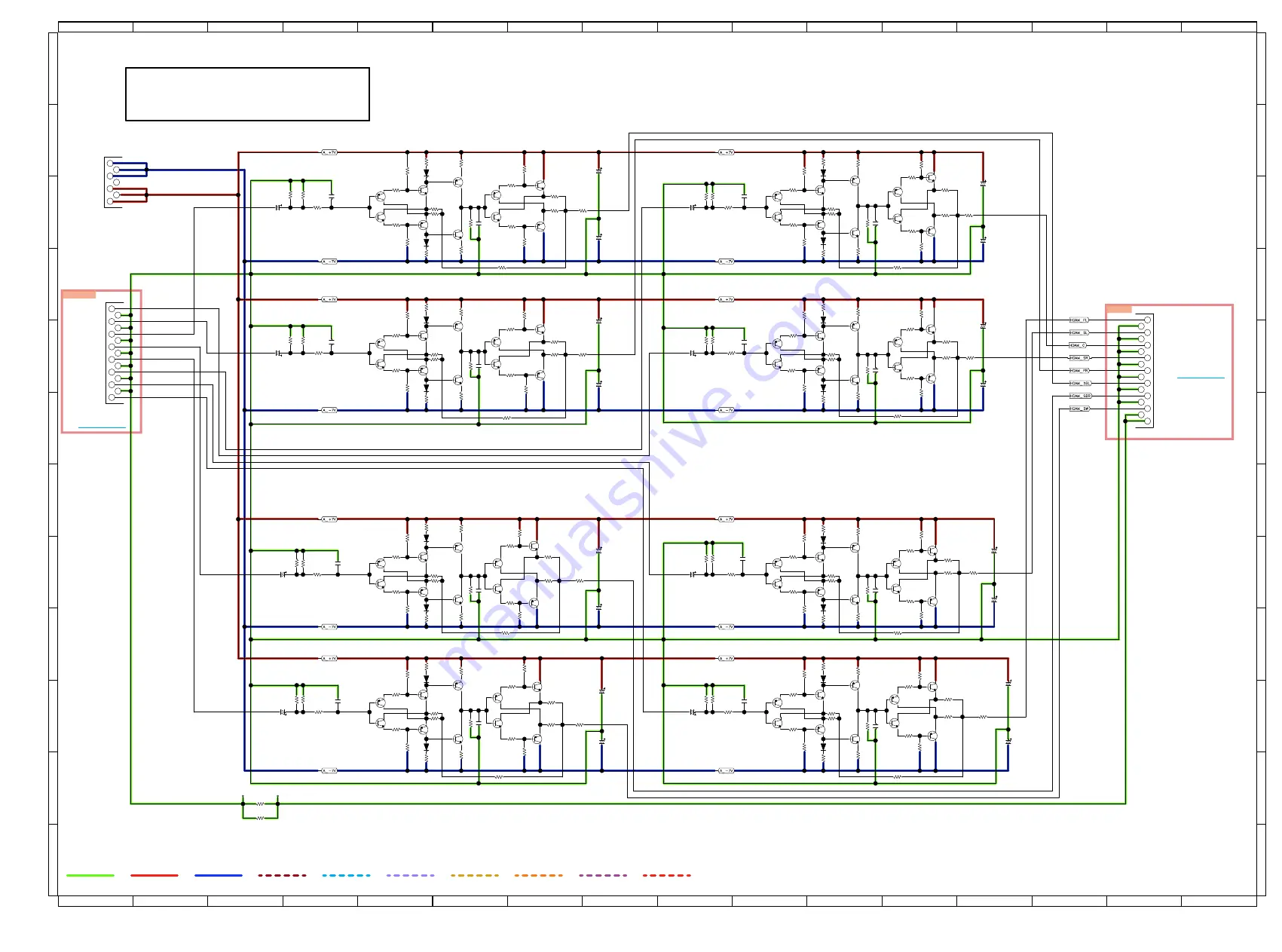1282x952 pixels.
Task: Select the orange dashed legend line
Action: click(539, 875)
